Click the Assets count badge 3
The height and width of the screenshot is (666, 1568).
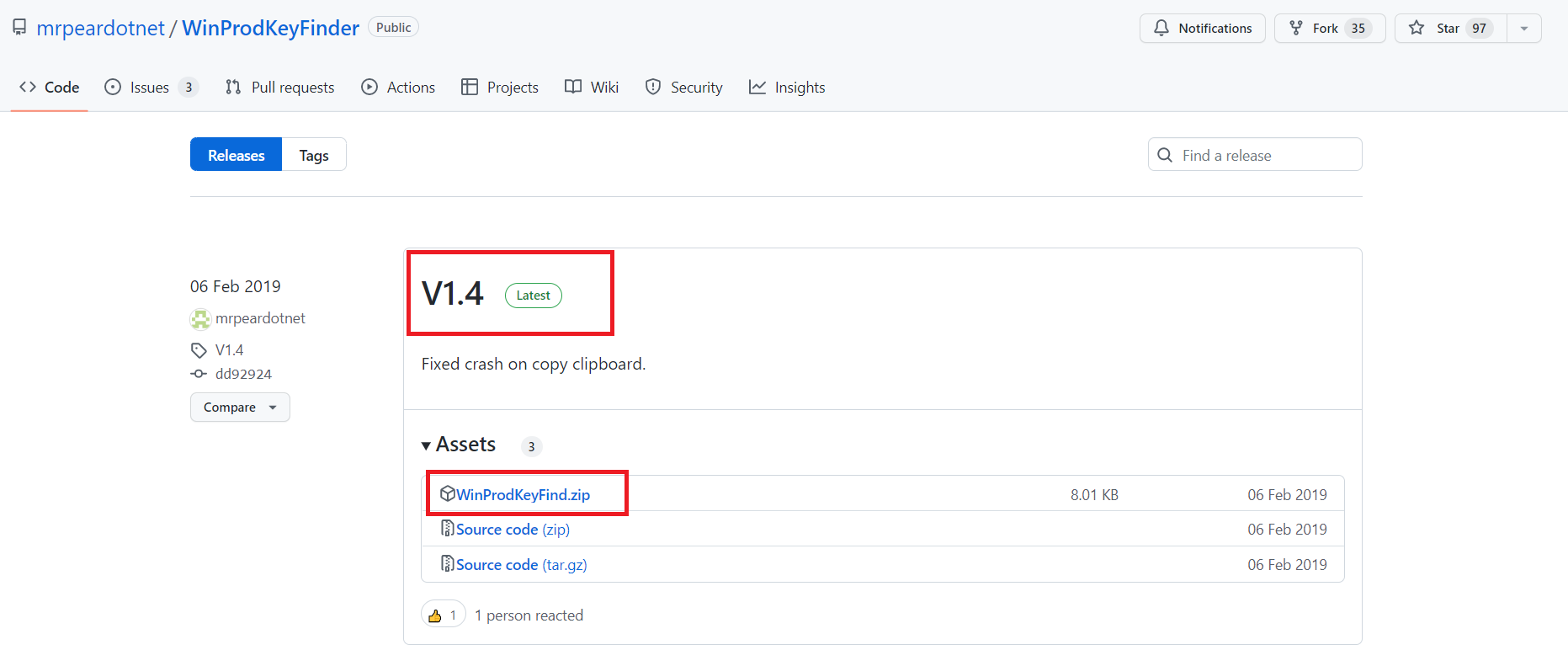(531, 447)
